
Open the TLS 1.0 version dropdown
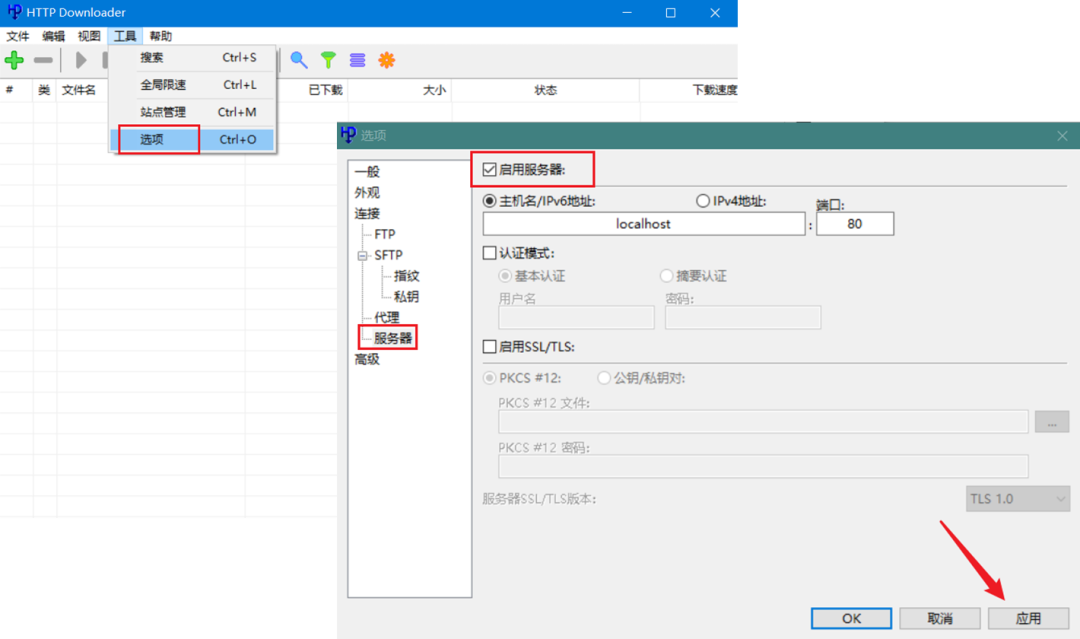(1017, 499)
